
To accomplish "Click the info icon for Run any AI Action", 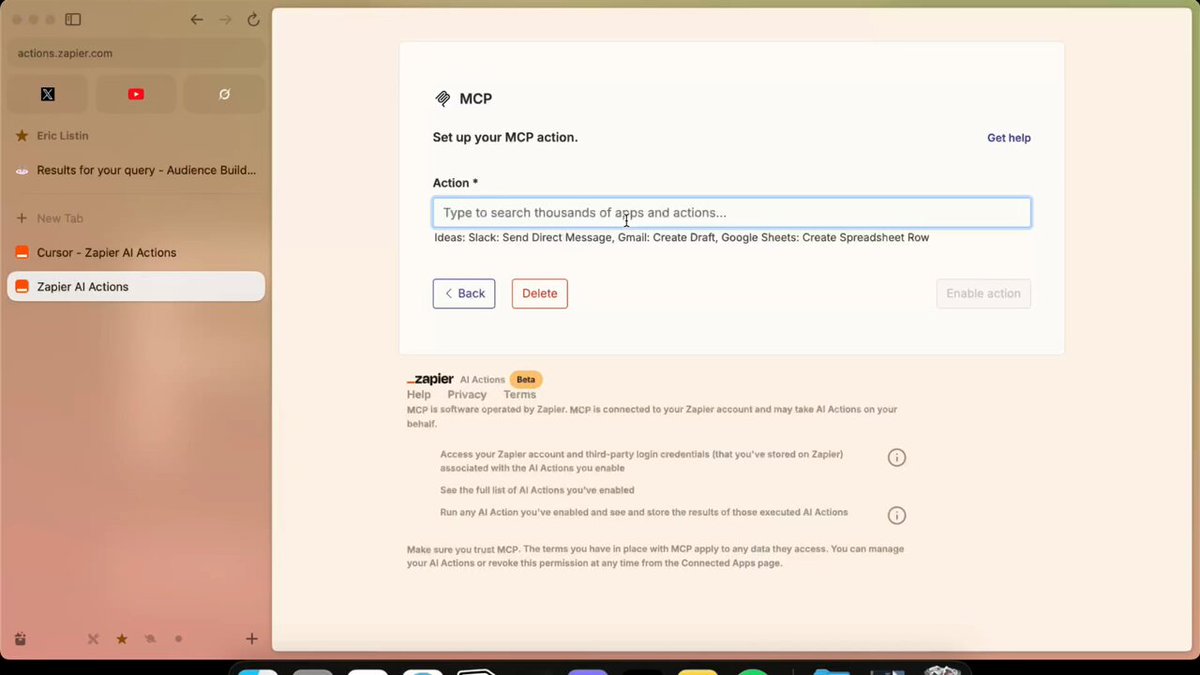I will click(897, 515).
